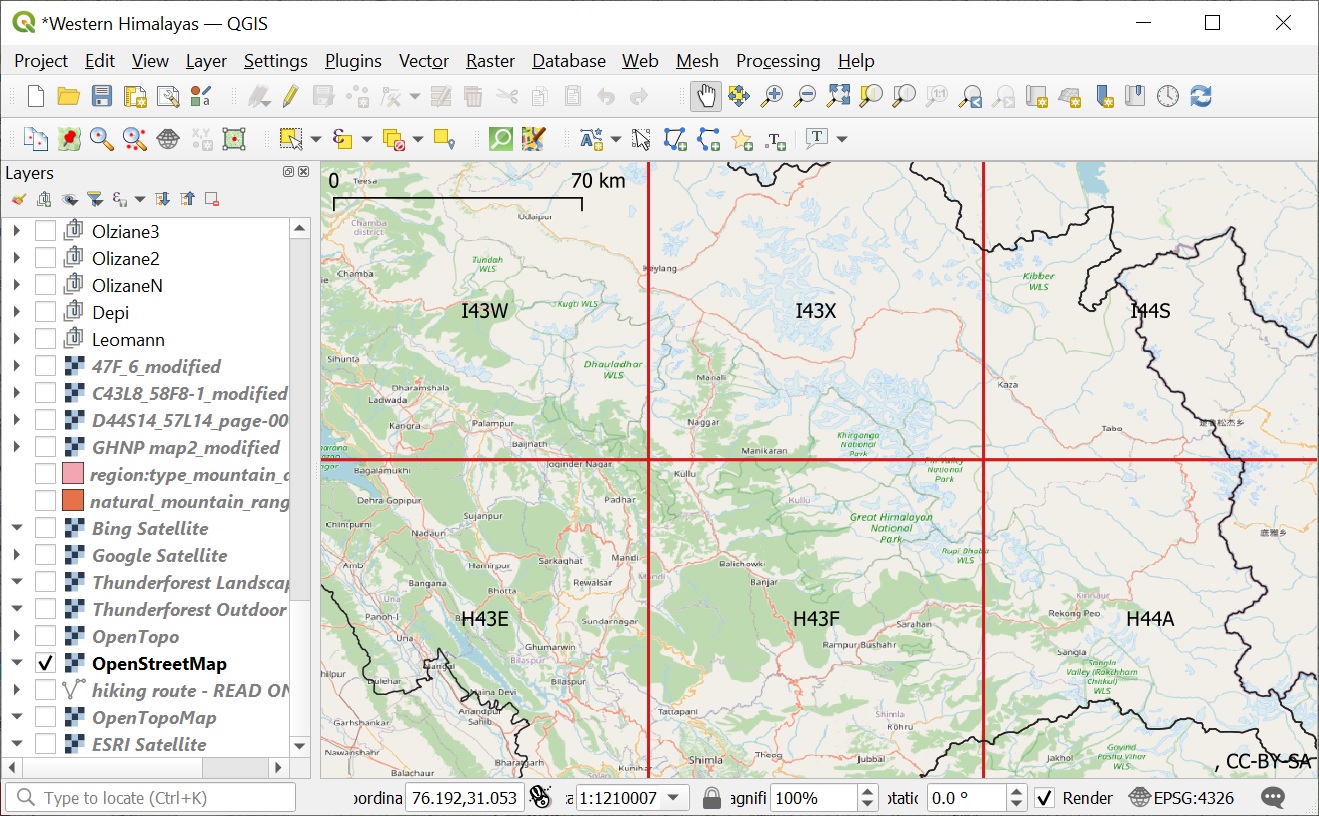Refresh the map canvas
Screen dimensions: 1319x816
1201,96
